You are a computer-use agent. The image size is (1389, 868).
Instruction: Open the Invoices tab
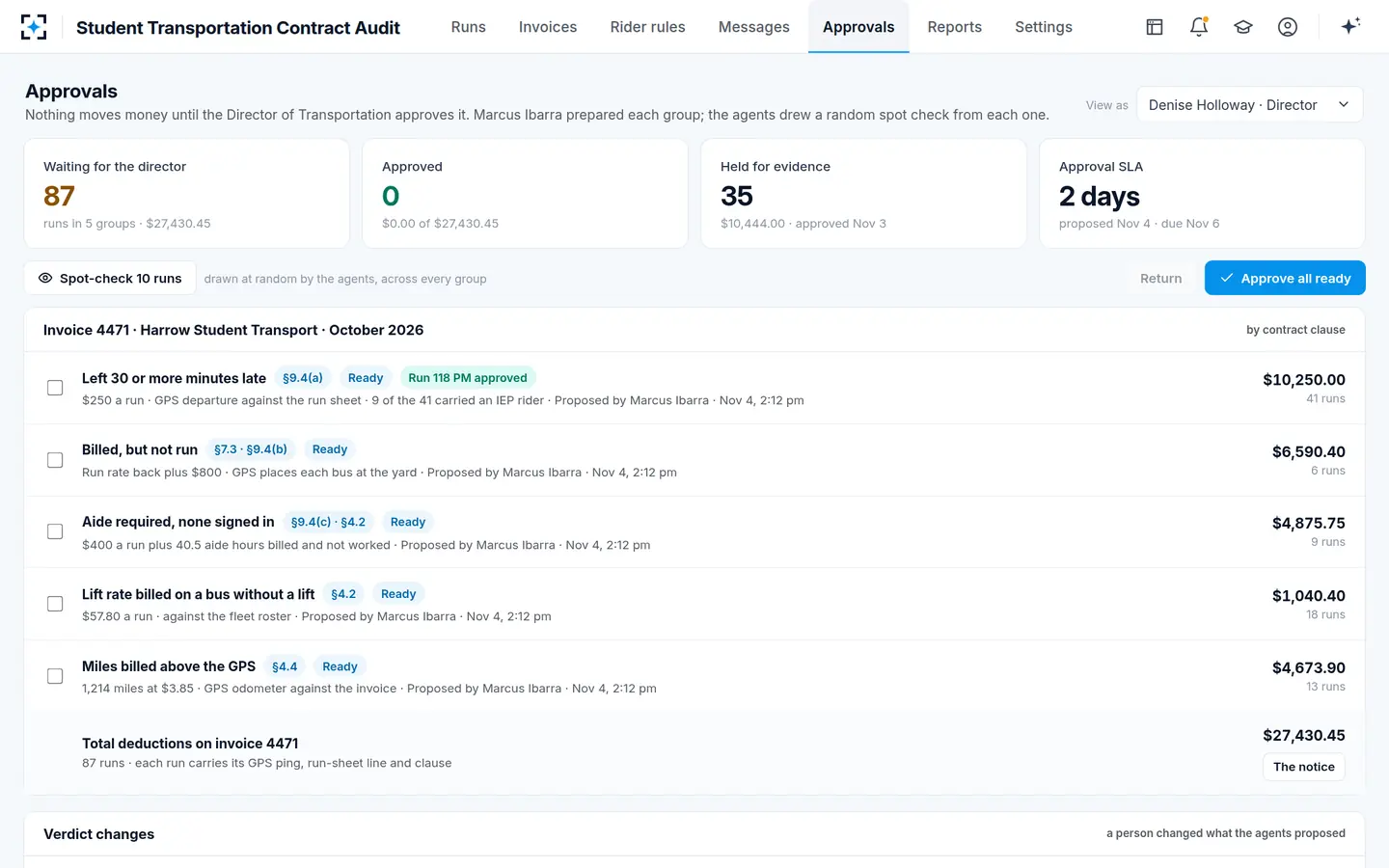click(548, 27)
